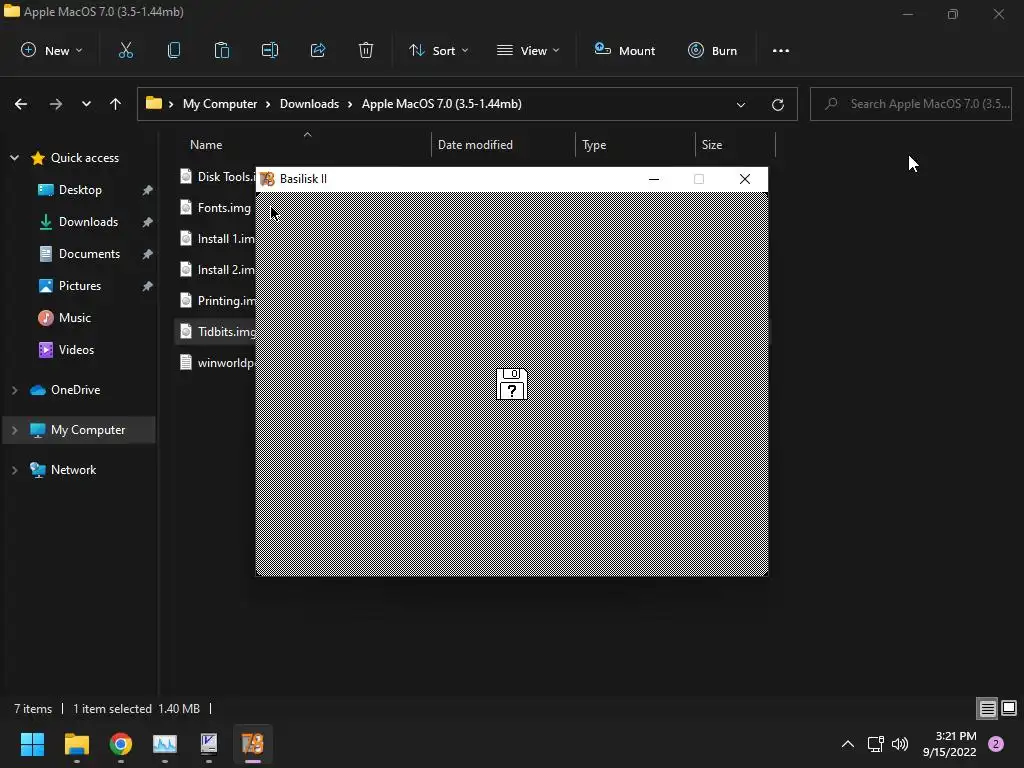Collapse the Quick access tree node

click(x=14, y=158)
